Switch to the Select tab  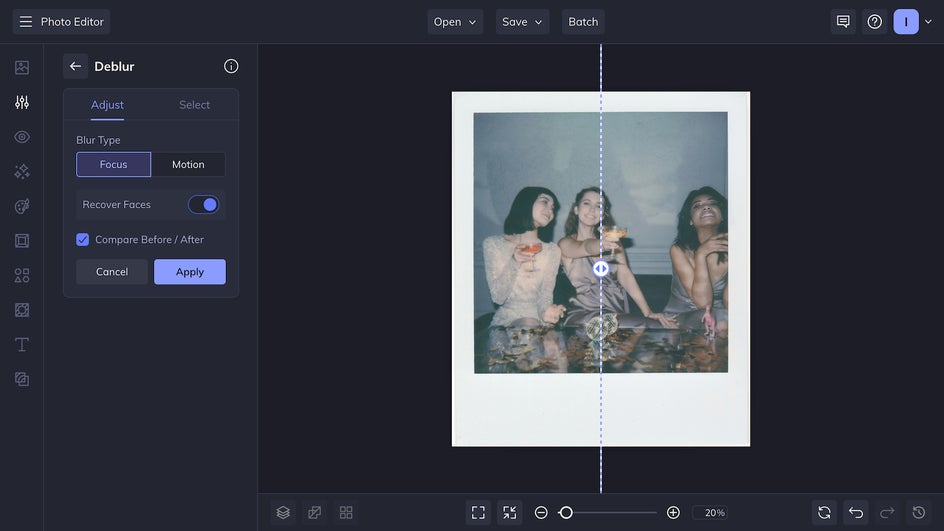(x=194, y=105)
